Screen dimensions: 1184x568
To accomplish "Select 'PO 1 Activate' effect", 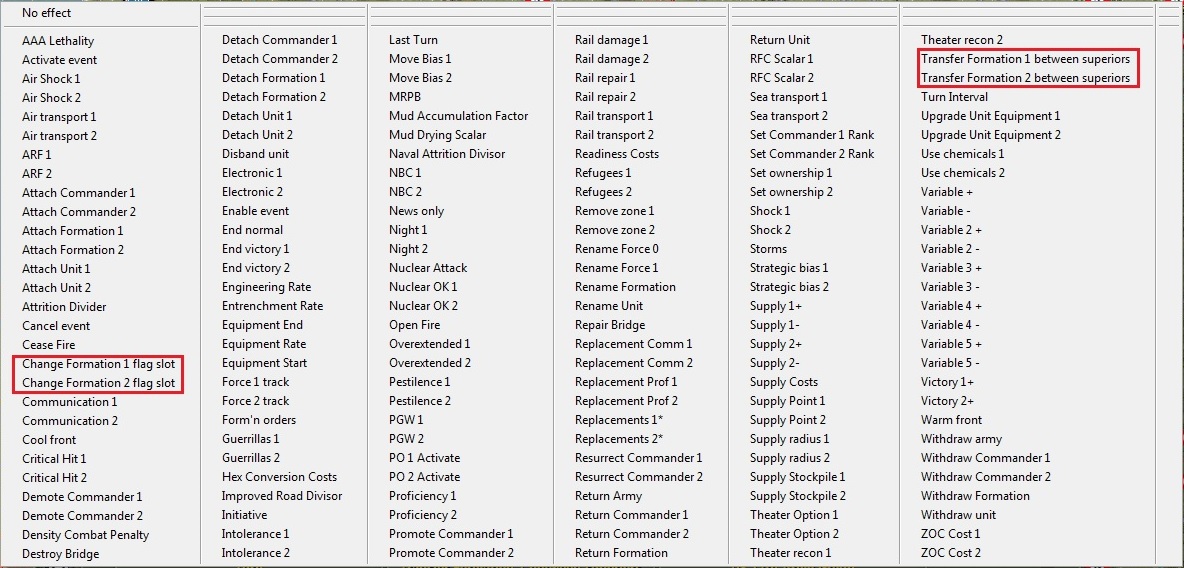I will [424, 458].
